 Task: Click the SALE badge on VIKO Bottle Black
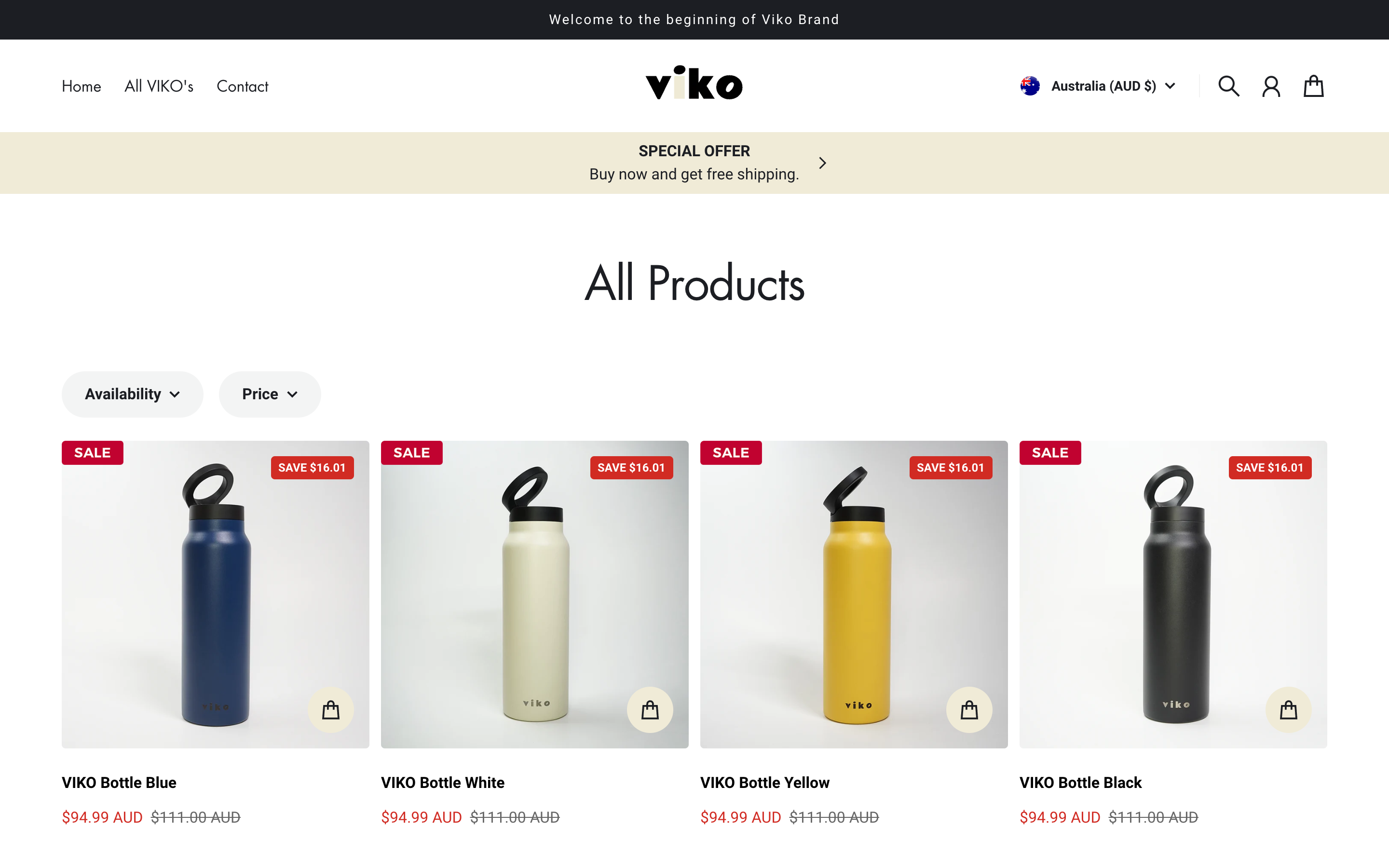pyautogui.click(x=1050, y=452)
